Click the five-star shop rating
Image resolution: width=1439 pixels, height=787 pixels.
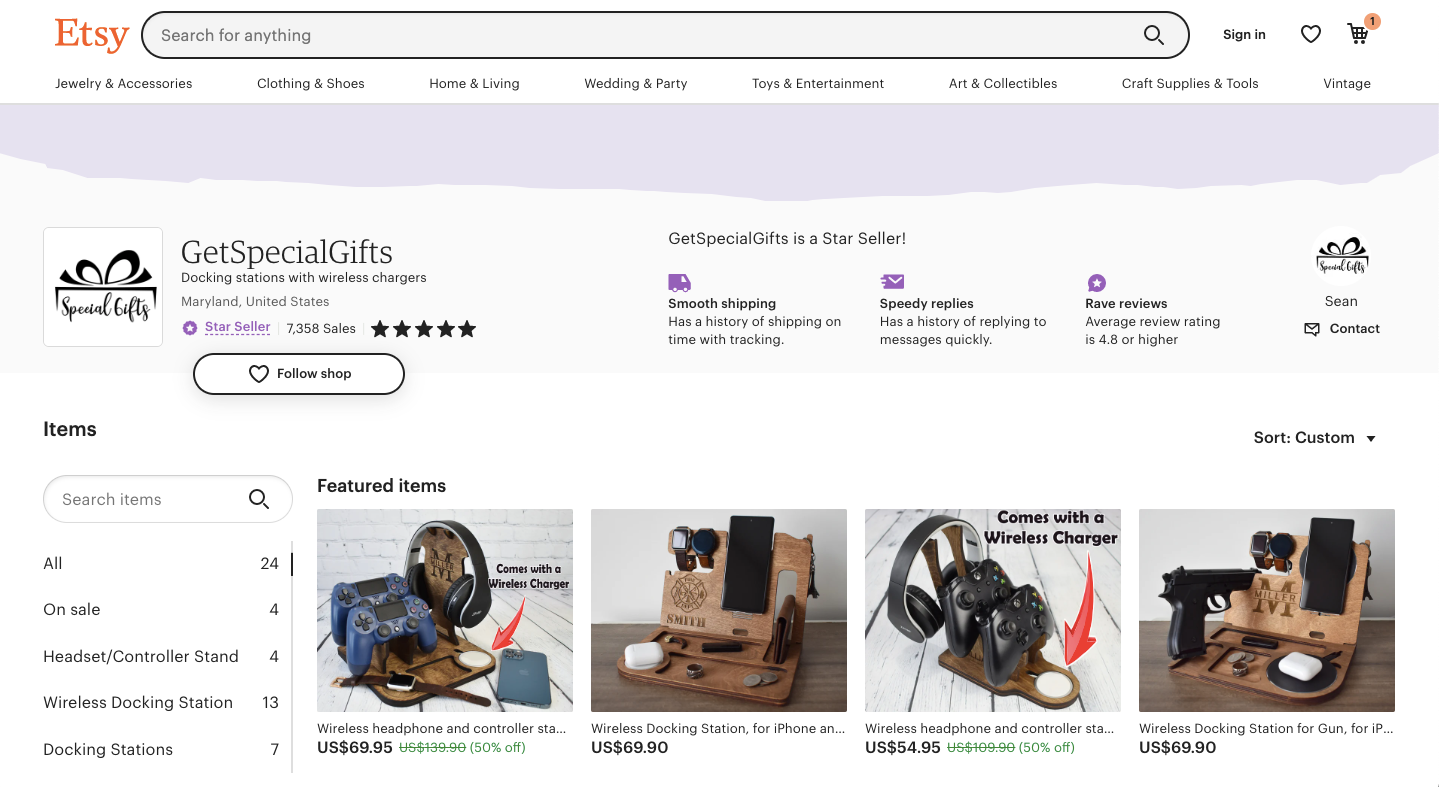pos(423,329)
